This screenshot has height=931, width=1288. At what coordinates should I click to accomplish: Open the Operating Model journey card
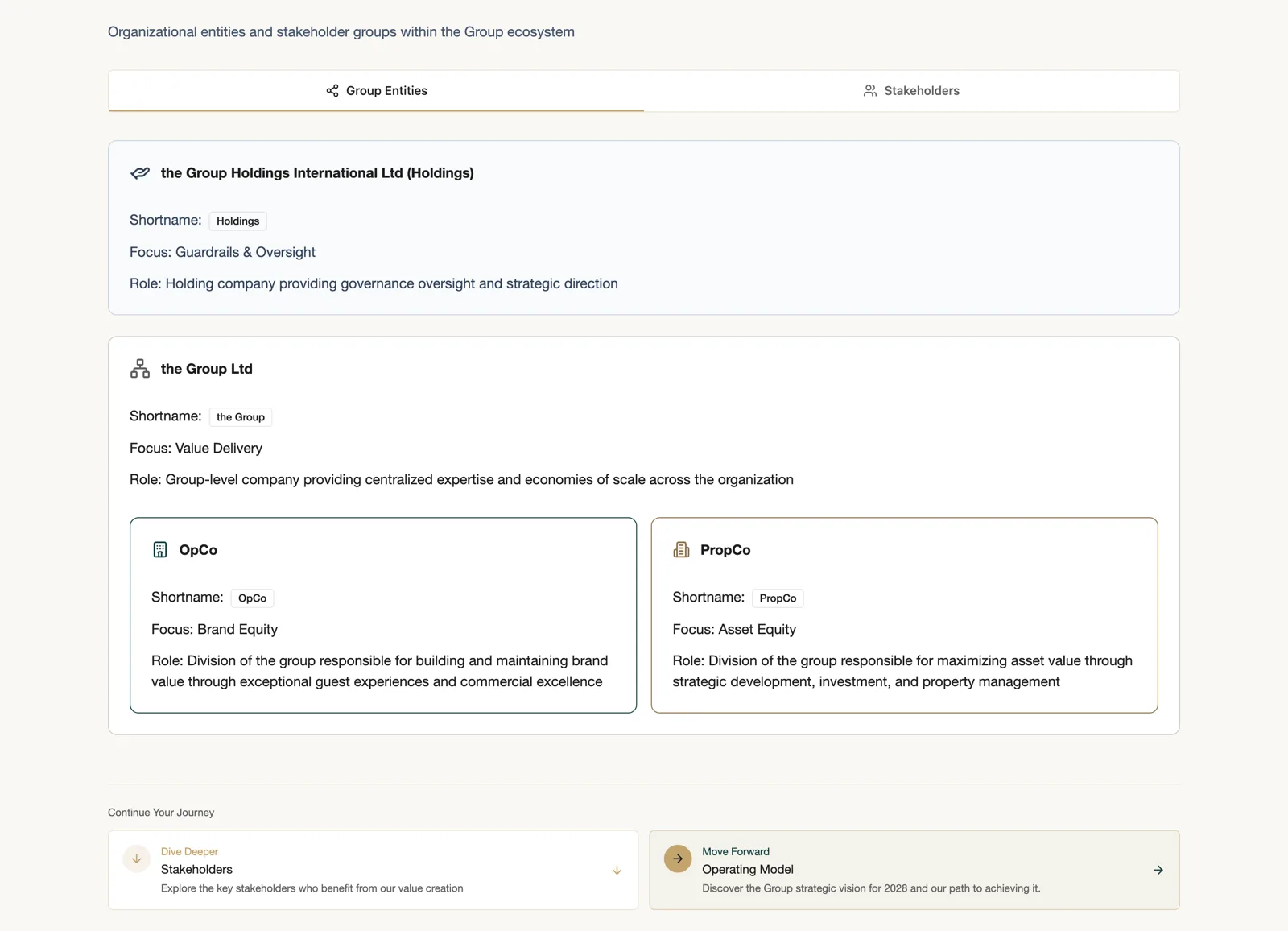coord(914,870)
